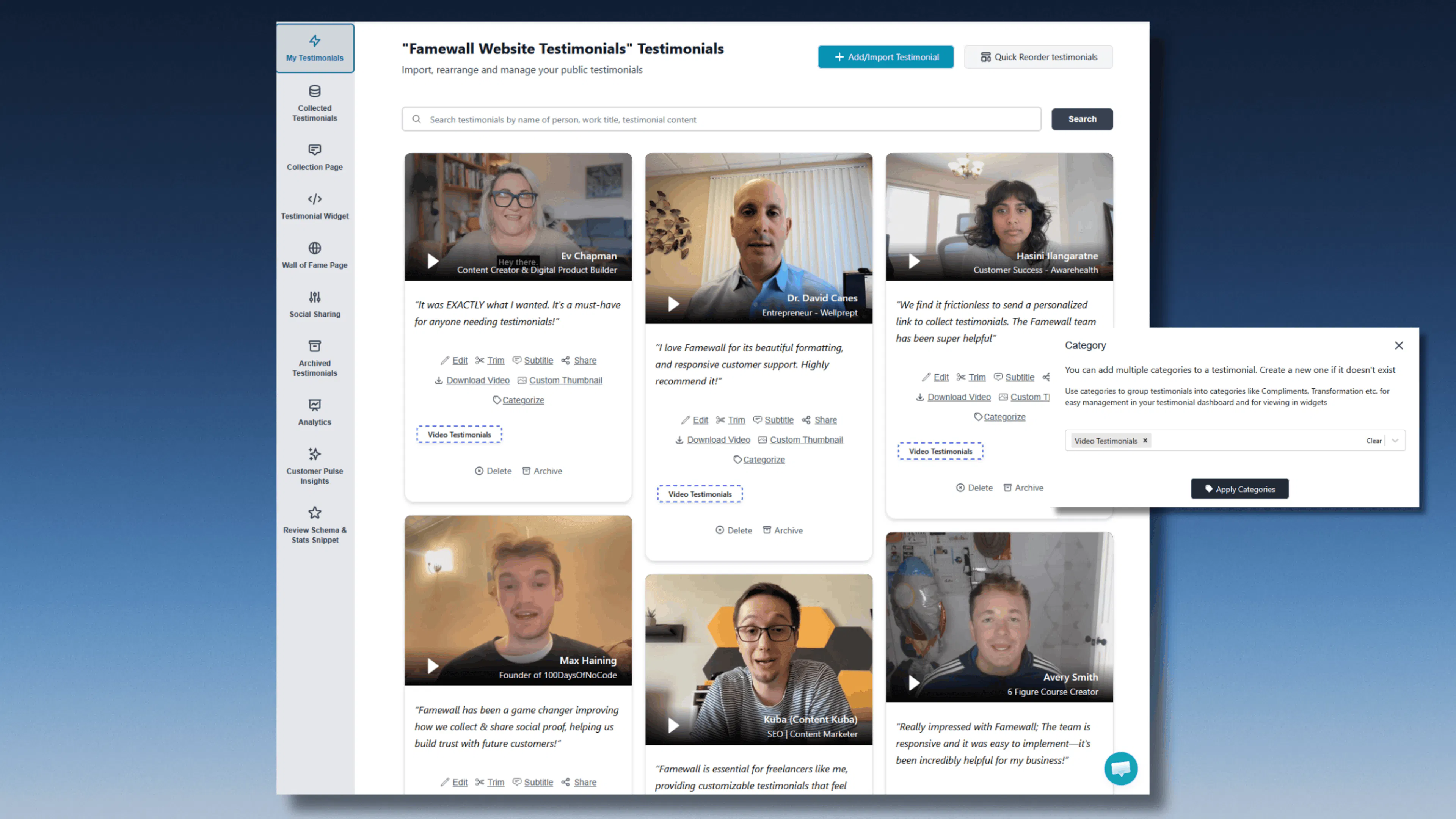Click Dr. David Canes' Video Testimonials tag

click(700, 494)
